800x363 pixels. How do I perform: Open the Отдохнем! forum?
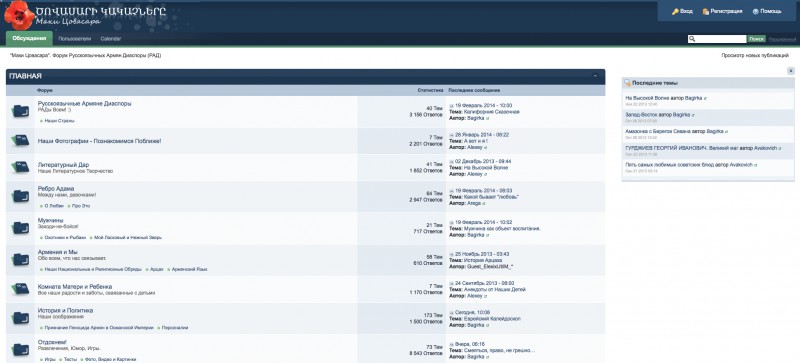tap(52, 342)
